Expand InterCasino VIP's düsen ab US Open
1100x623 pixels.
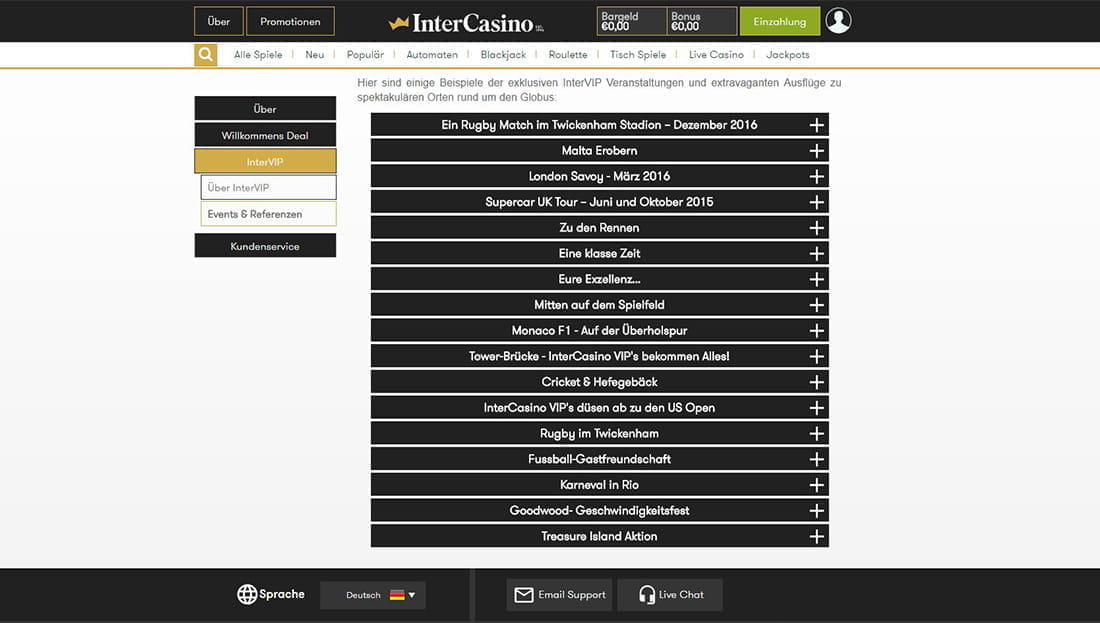[x=599, y=408]
